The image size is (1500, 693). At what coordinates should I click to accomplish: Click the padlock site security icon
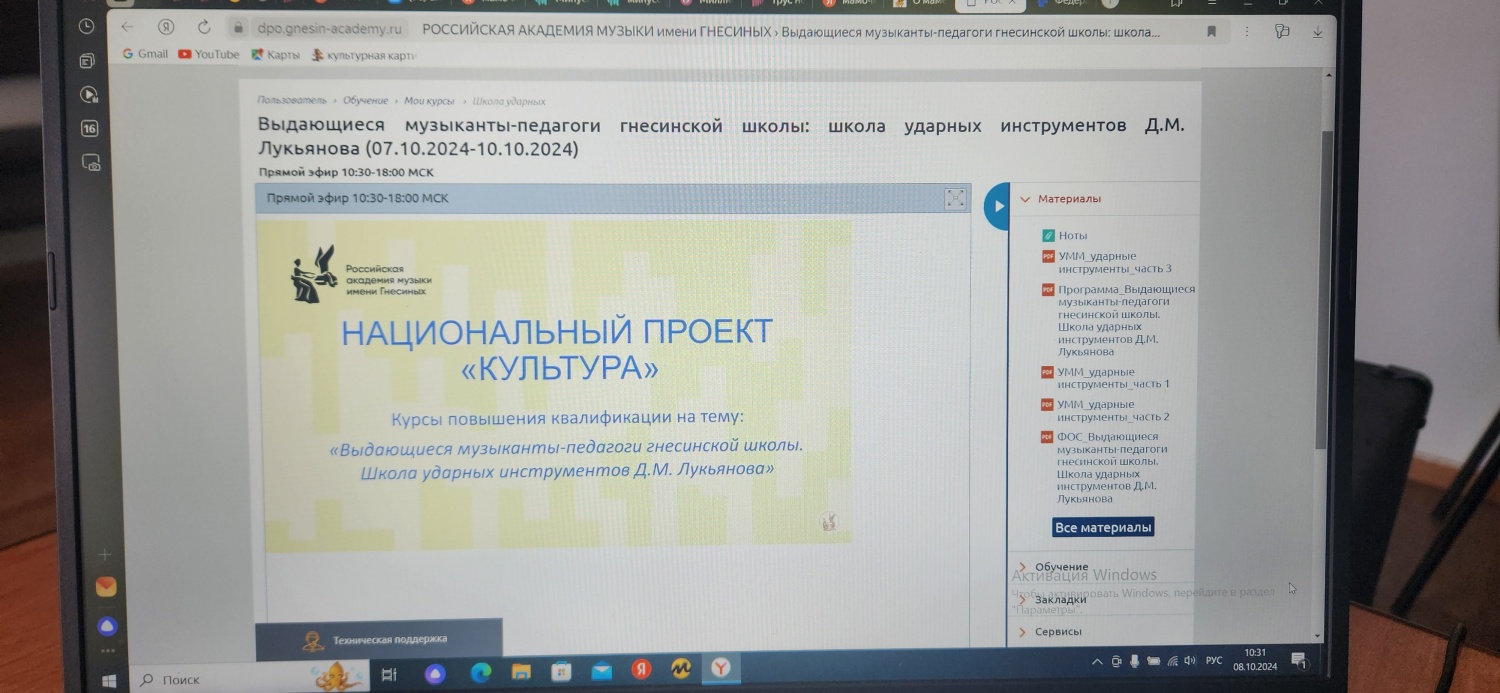point(238,29)
